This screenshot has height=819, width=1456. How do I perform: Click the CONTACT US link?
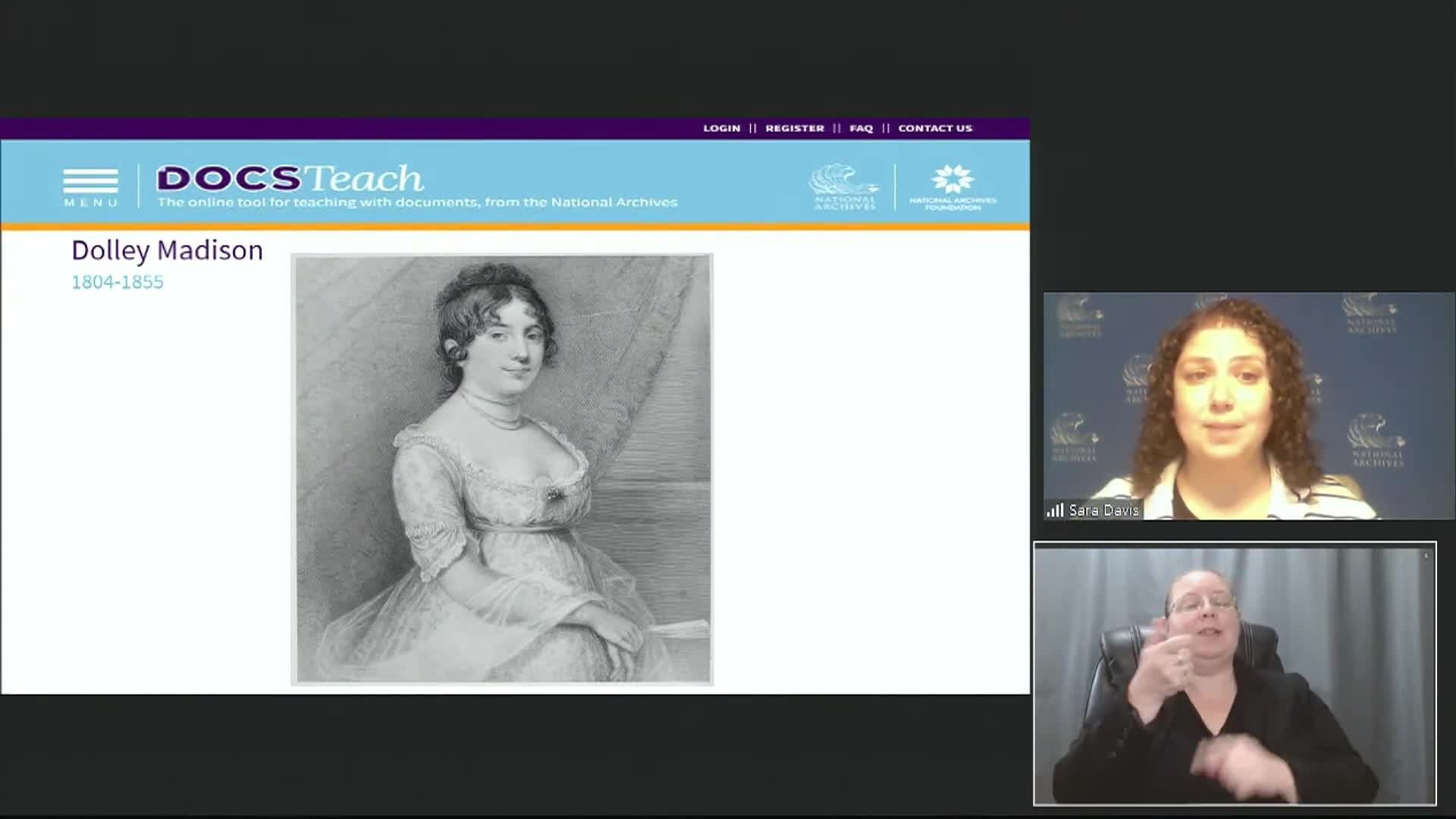click(935, 128)
